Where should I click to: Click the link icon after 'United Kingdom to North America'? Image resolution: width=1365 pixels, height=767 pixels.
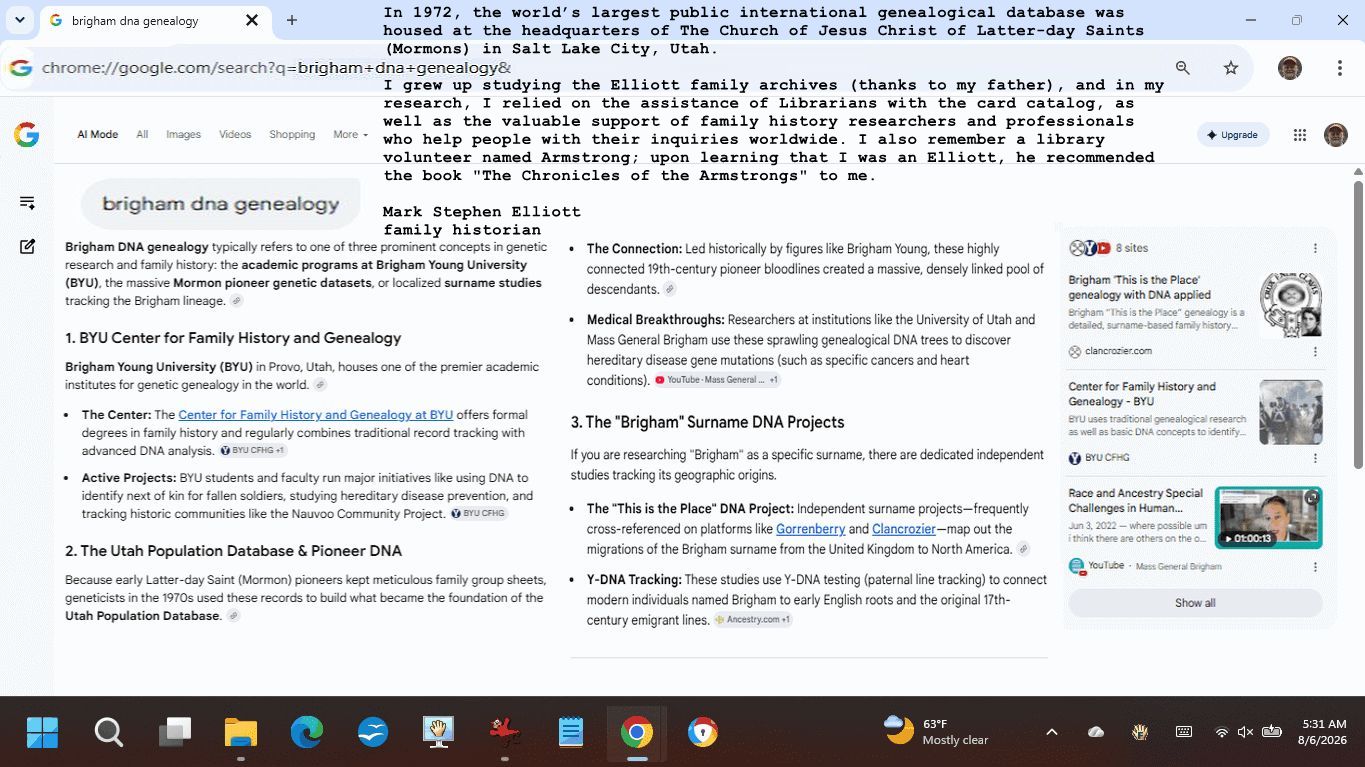pos(1023,549)
